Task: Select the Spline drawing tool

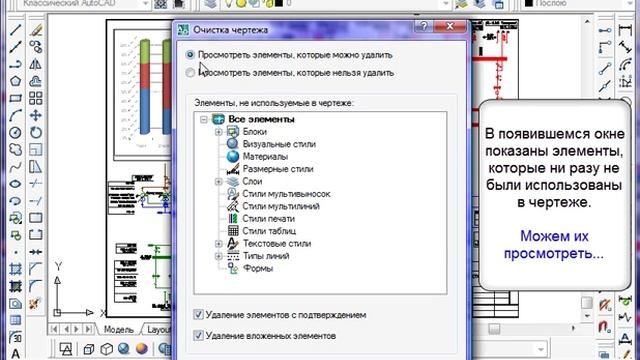Action: tap(16, 167)
